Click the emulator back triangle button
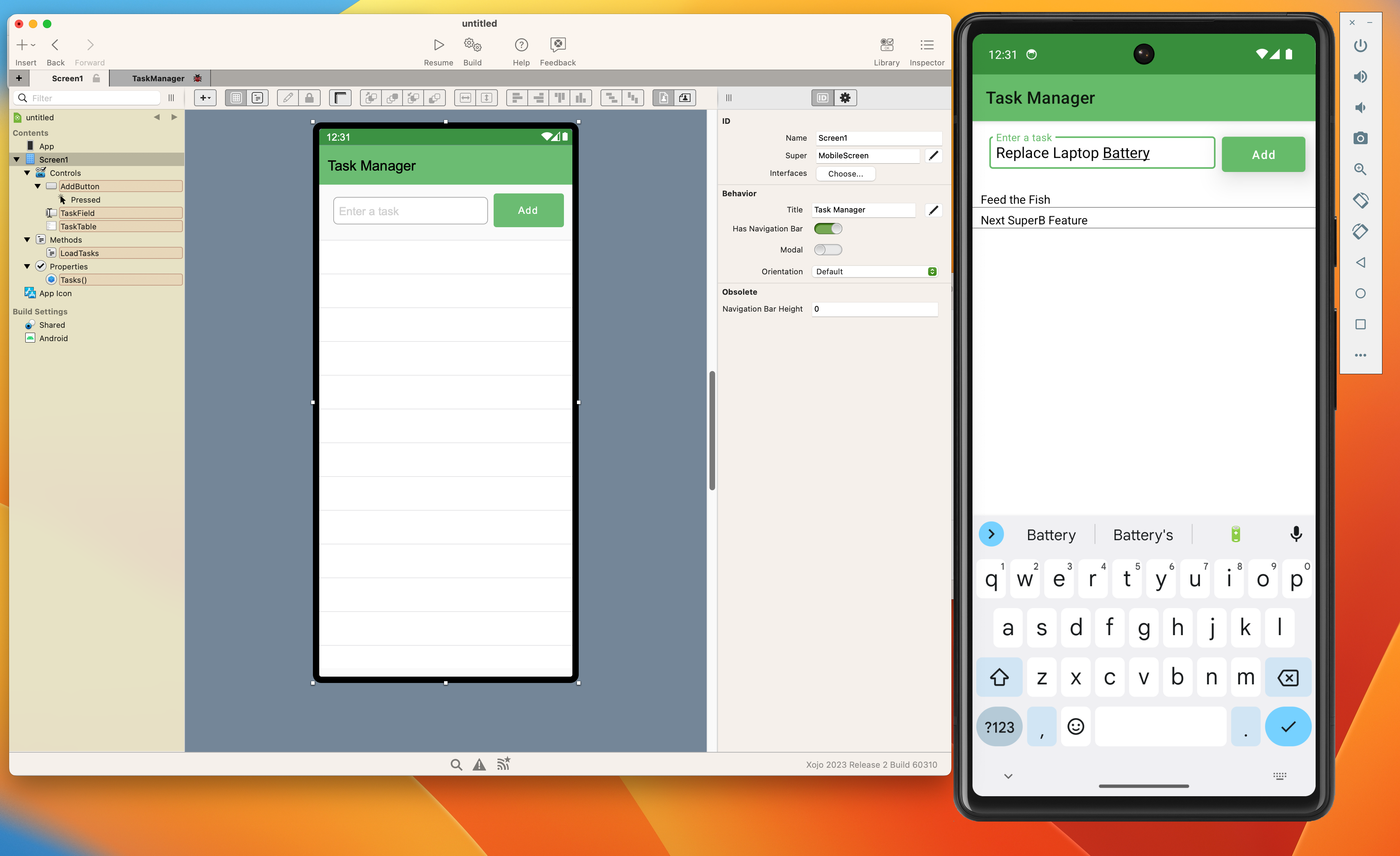The height and width of the screenshot is (856, 1400). coord(1360,262)
